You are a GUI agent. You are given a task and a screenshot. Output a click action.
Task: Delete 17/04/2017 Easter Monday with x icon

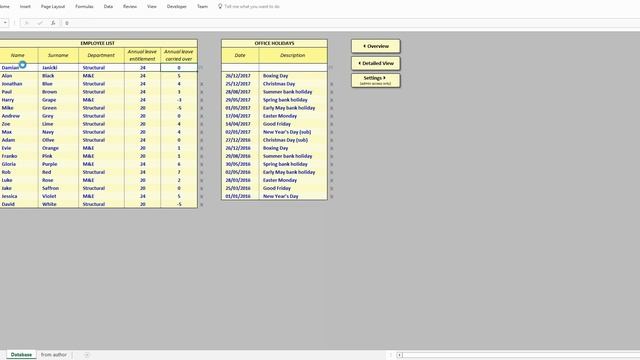pyautogui.click(x=331, y=116)
